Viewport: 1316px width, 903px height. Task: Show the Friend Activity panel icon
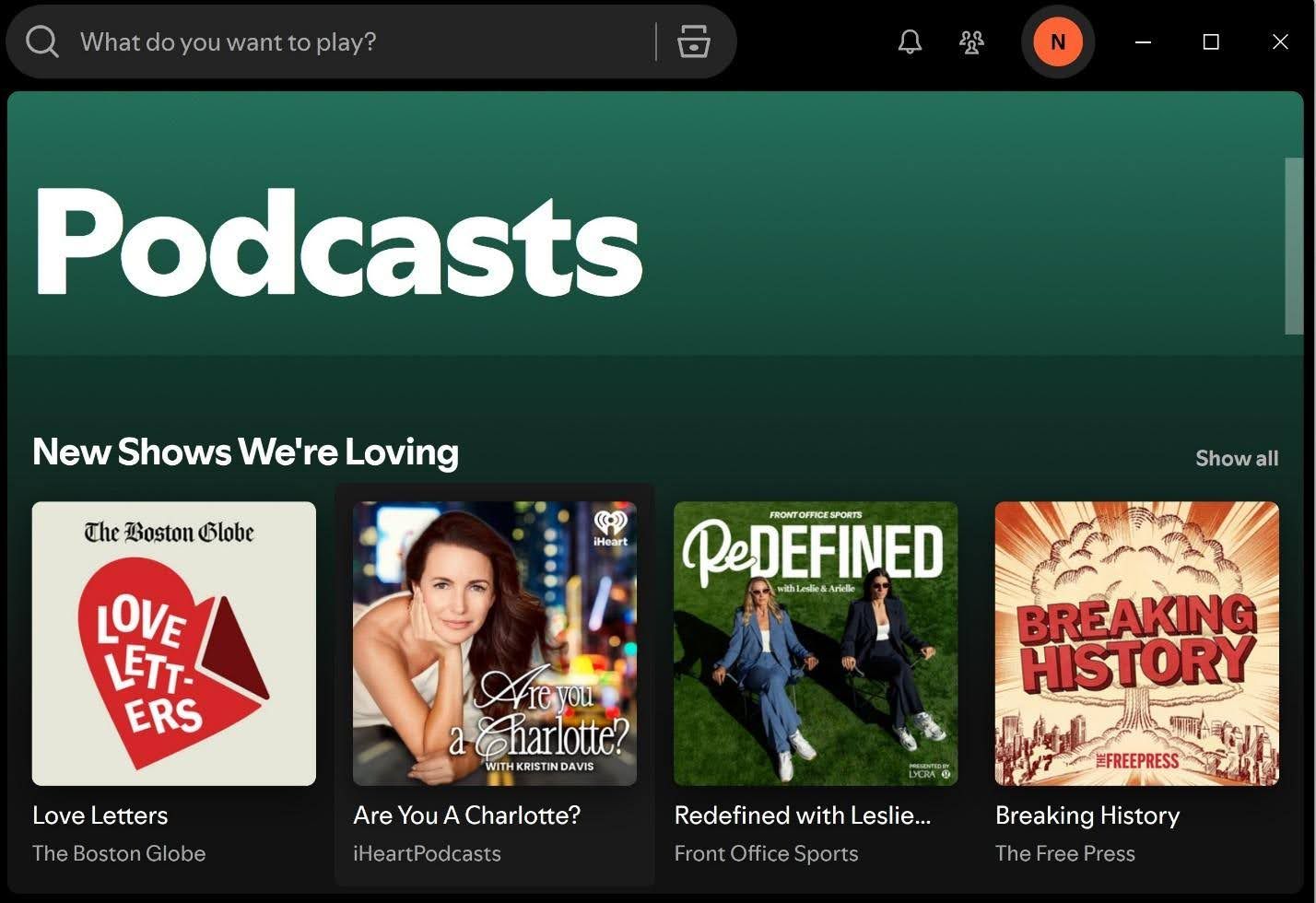coord(971,41)
